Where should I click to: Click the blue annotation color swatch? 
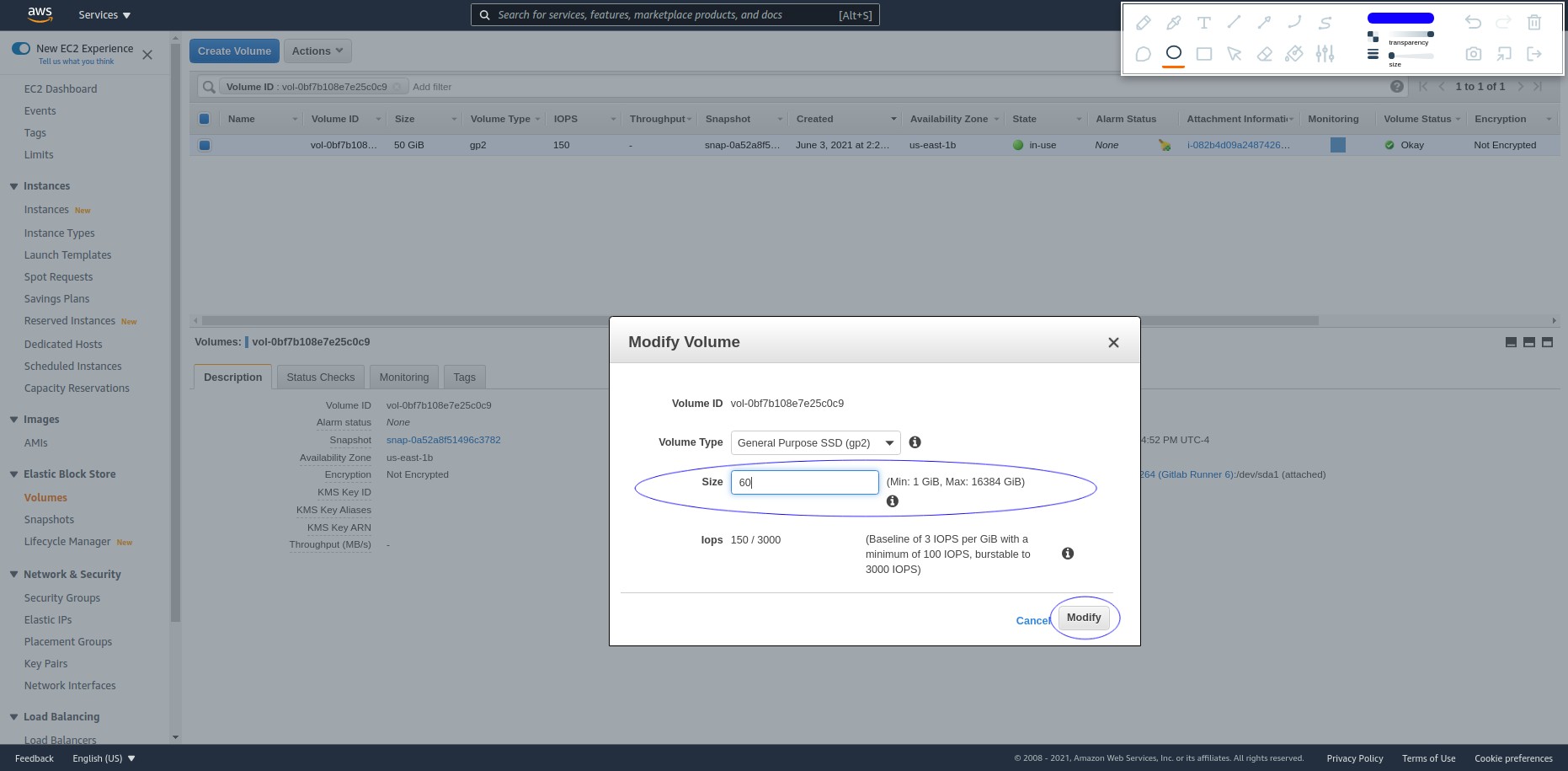(1400, 18)
